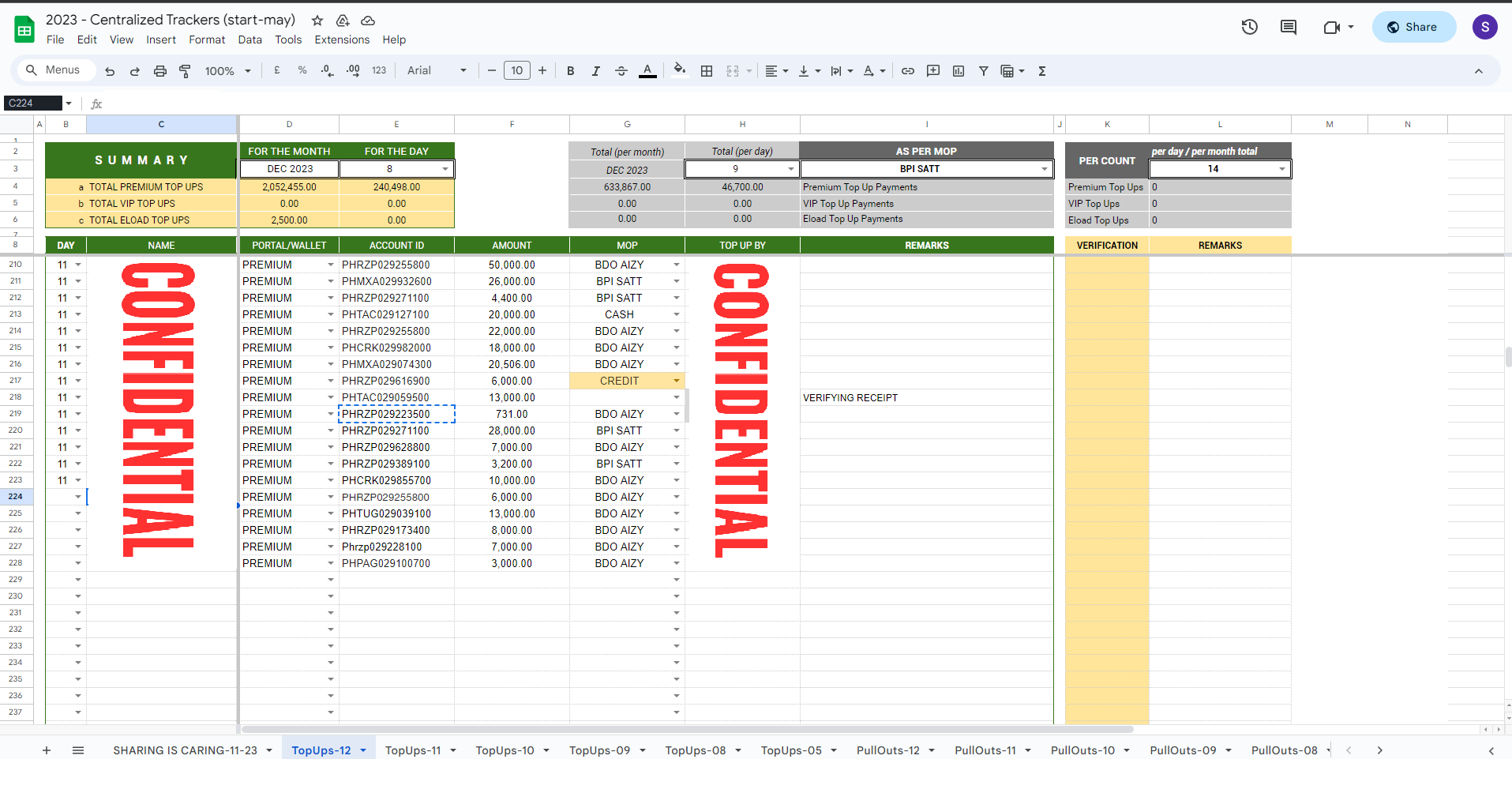Open the functions sigma icon

coord(1042,71)
